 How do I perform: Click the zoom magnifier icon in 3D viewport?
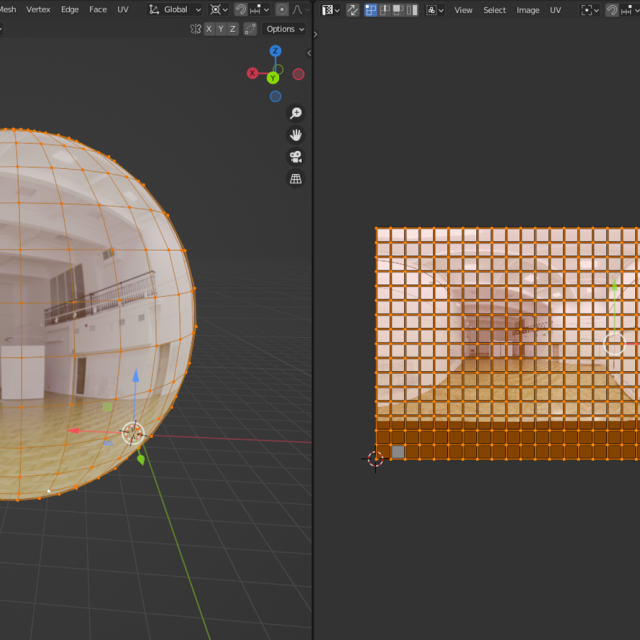click(295, 113)
